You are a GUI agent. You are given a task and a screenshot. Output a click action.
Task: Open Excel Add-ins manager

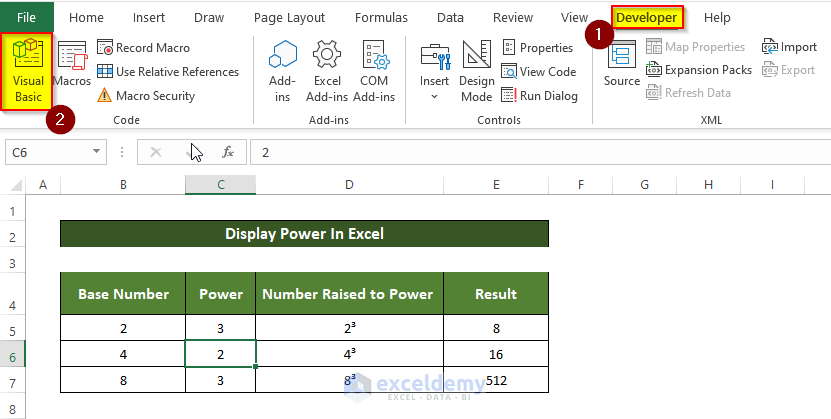tap(327, 71)
